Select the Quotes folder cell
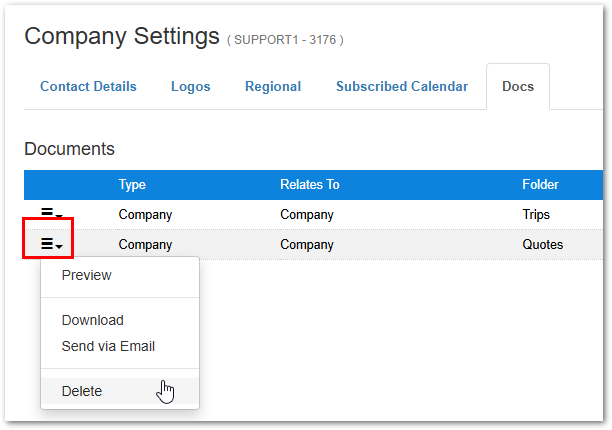The width and height of the screenshot is (612, 430). (543, 244)
